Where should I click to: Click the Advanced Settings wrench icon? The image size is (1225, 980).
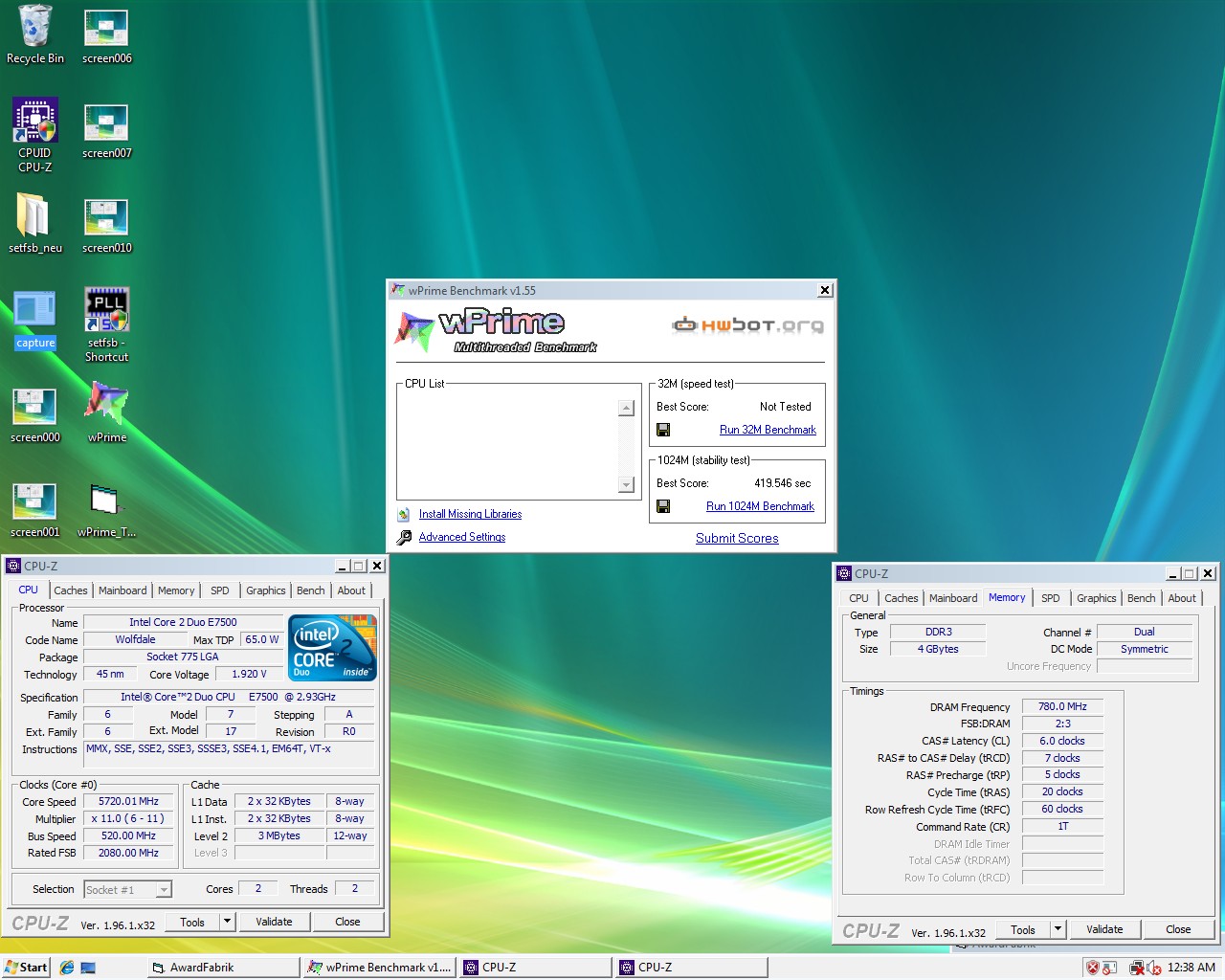[404, 537]
